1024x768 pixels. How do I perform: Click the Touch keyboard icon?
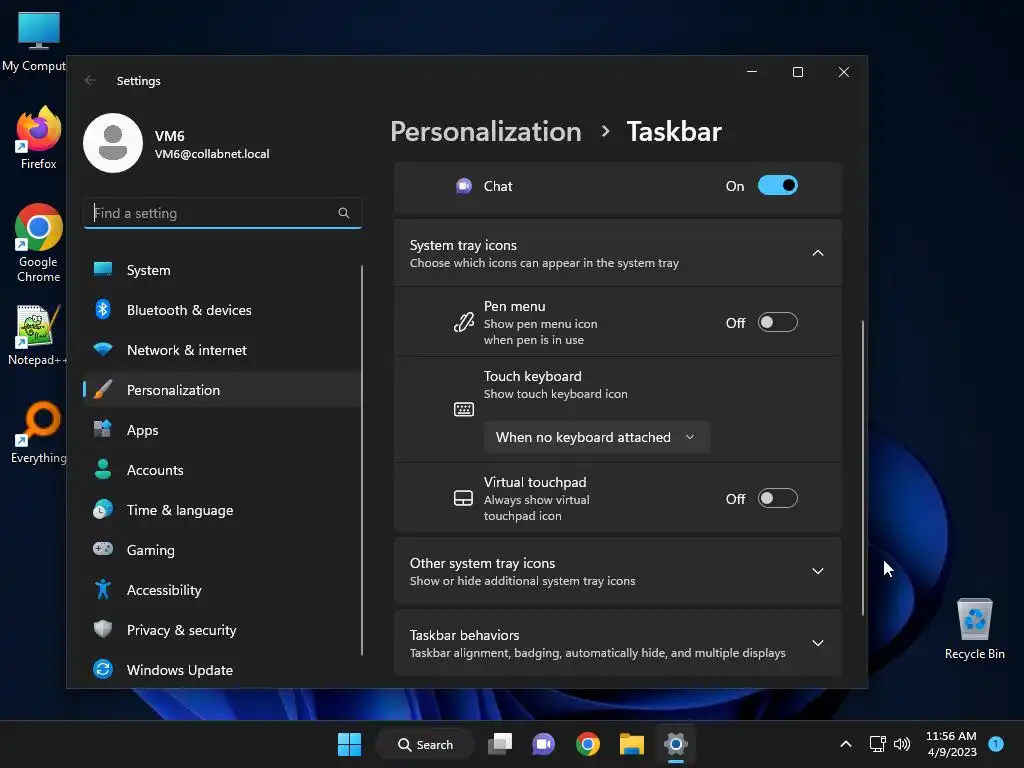(x=464, y=409)
